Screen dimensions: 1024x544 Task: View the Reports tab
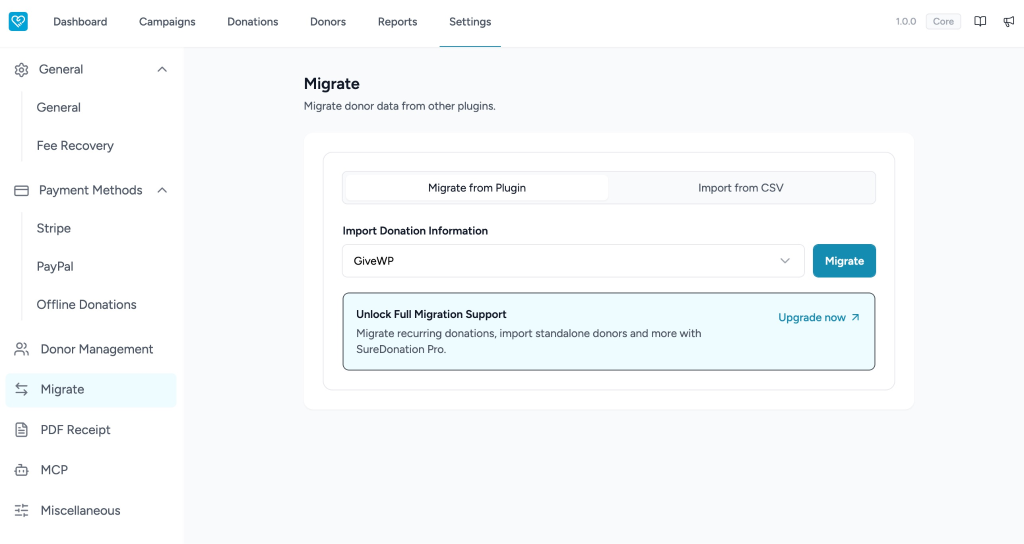point(397,22)
